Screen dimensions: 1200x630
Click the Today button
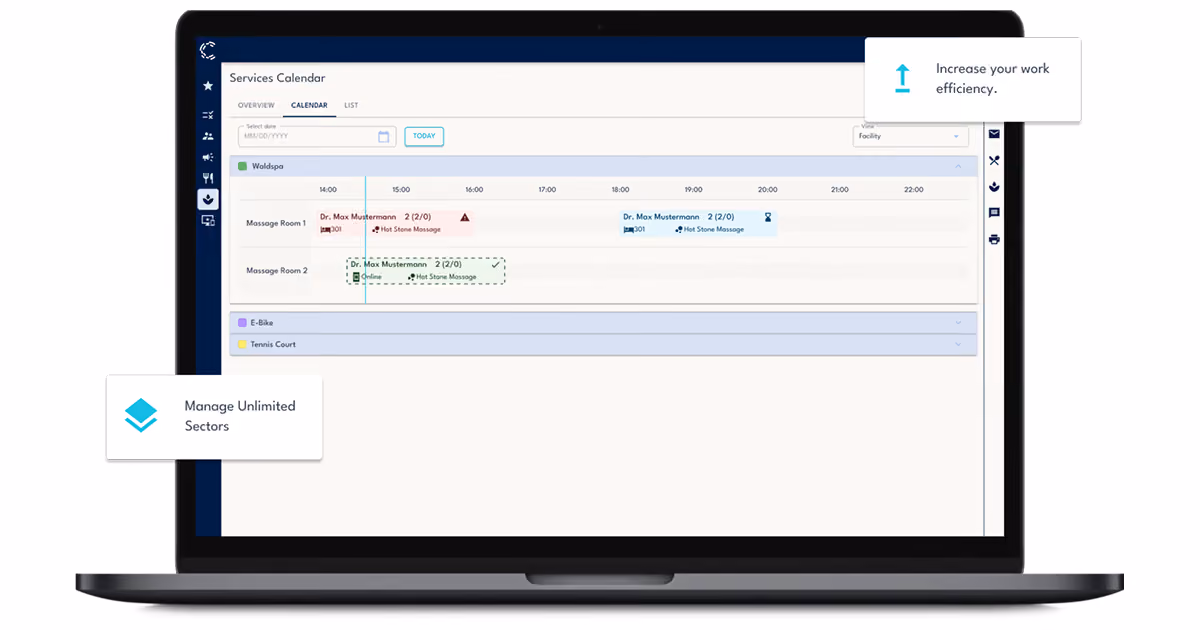click(424, 136)
